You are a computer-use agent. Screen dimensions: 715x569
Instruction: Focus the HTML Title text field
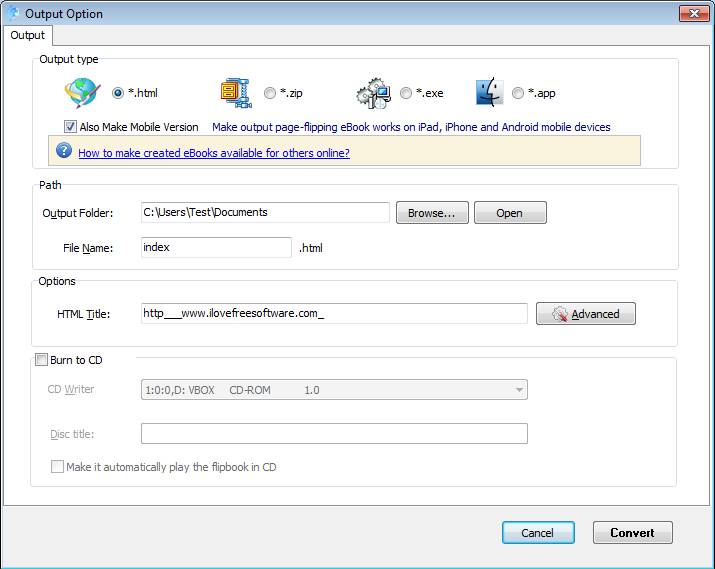tap(334, 314)
